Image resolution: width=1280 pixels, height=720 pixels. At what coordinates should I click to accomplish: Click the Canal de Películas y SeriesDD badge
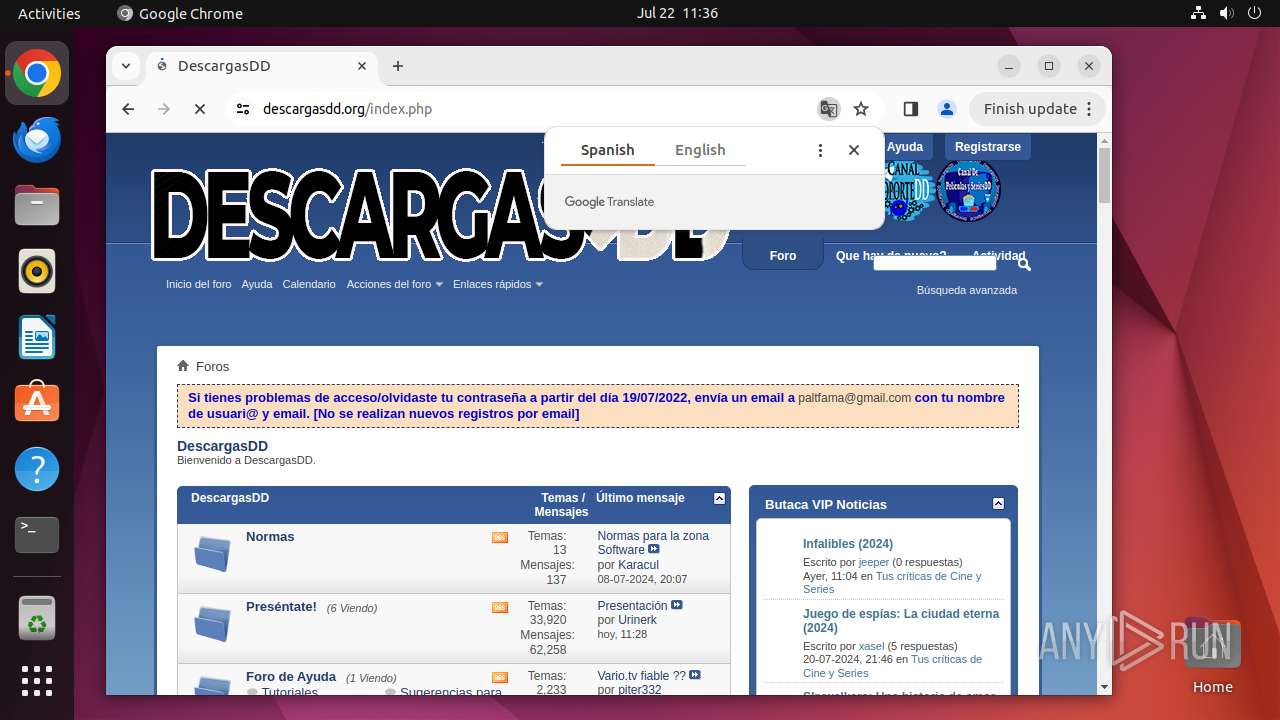(x=967, y=191)
